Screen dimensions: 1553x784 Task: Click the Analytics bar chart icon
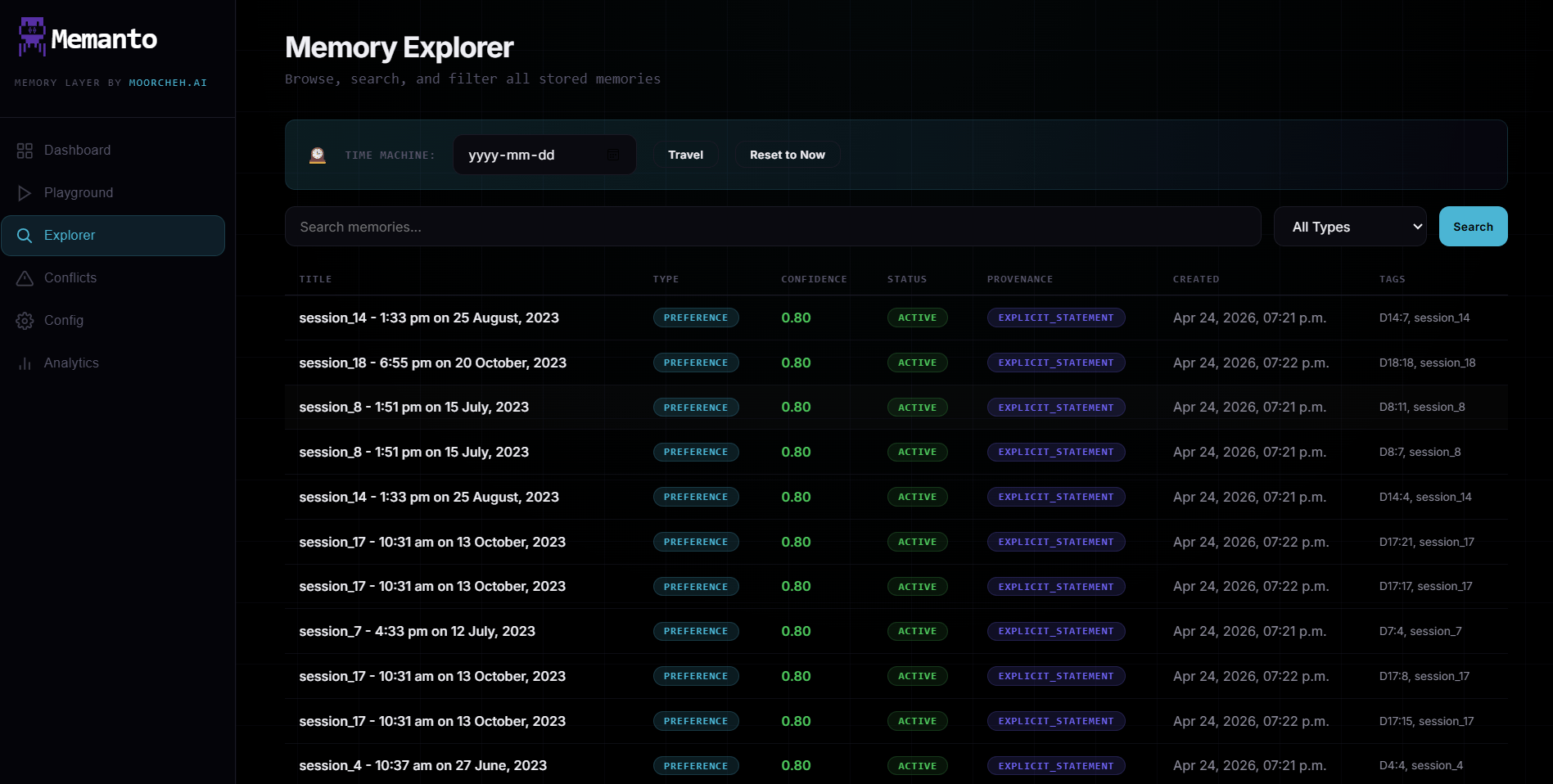pos(25,363)
